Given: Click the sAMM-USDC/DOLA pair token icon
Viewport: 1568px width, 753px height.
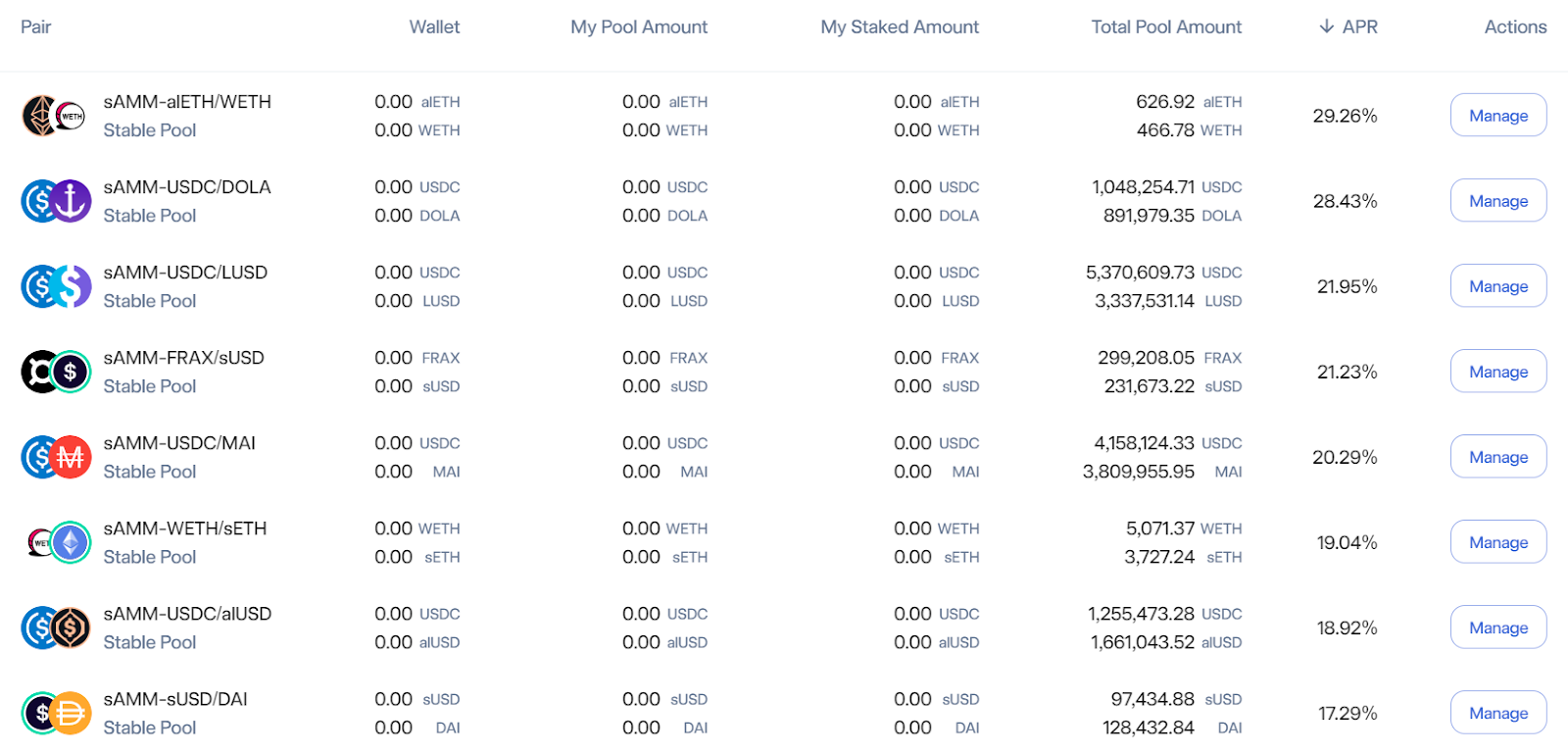Looking at the screenshot, I should (56, 201).
